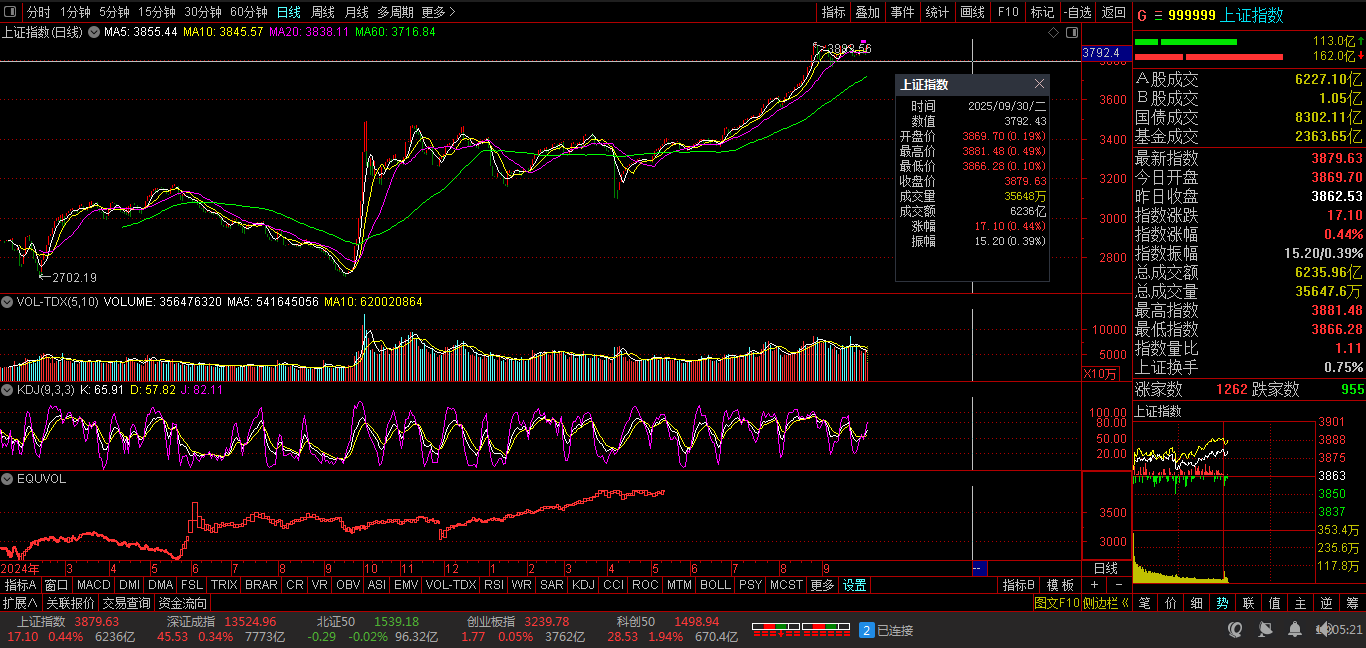Click the plus button to add indicator pane
The height and width of the screenshot is (648, 1366).
[x=1094, y=585]
